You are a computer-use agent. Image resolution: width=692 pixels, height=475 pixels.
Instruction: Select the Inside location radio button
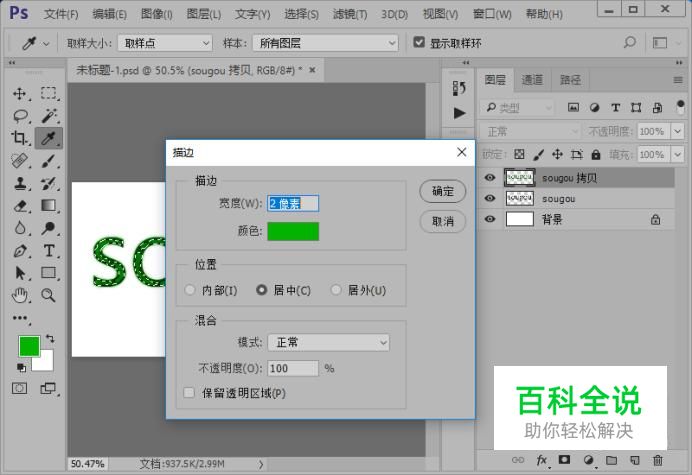(x=190, y=290)
